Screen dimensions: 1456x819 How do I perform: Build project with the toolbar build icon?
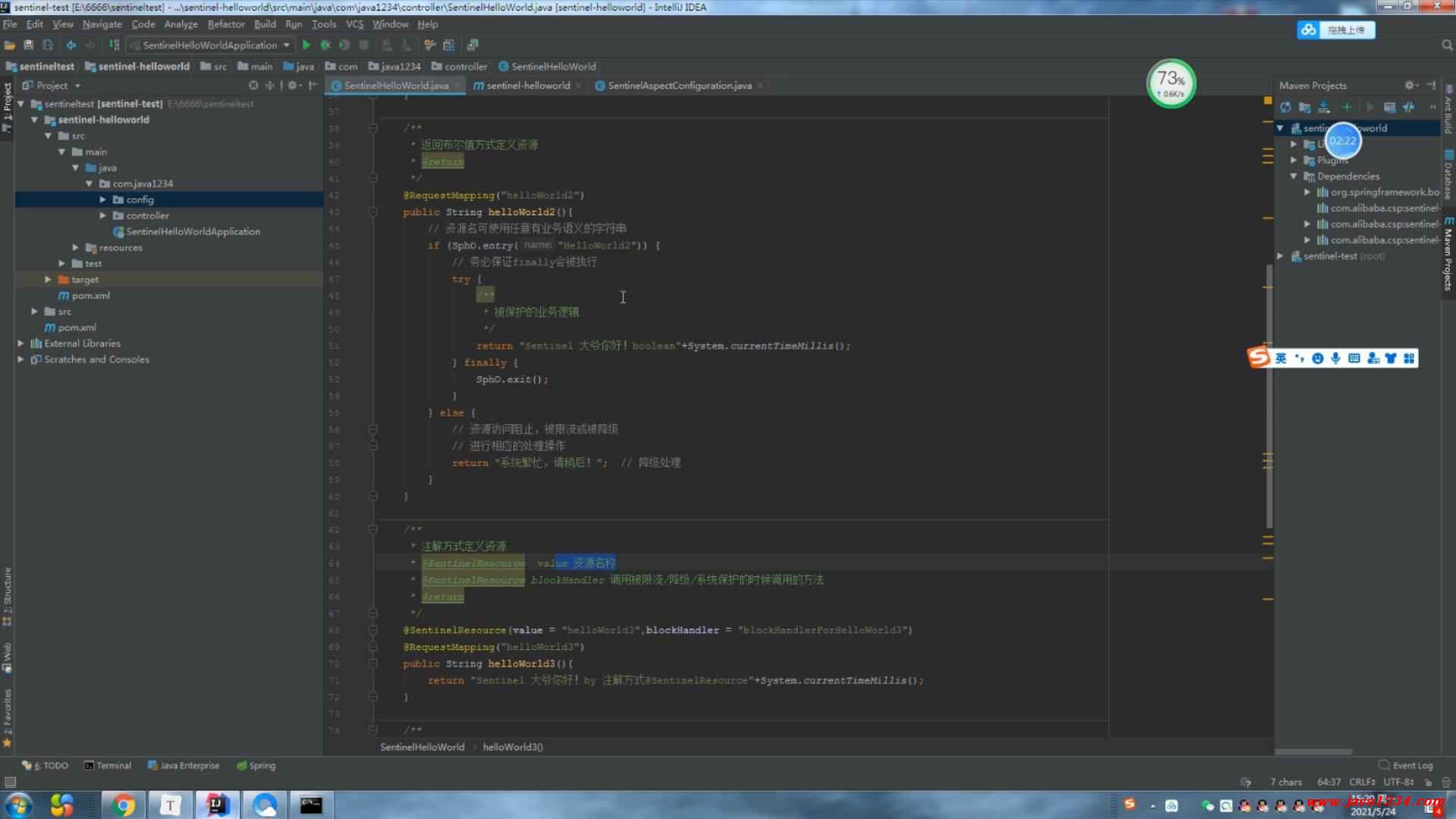pyautogui.click(x=114, y=45)
